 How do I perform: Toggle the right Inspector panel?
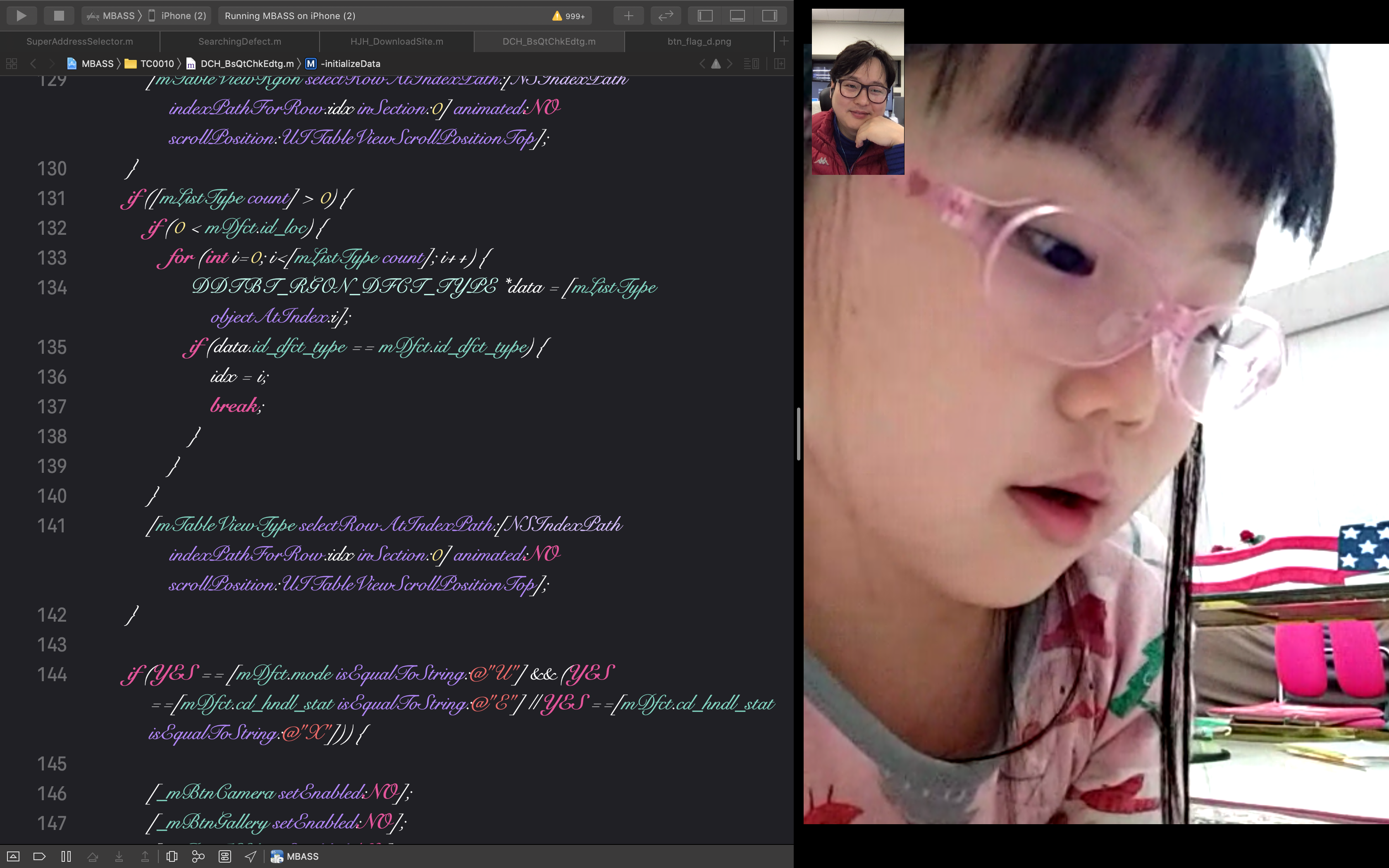coord(769,16)
